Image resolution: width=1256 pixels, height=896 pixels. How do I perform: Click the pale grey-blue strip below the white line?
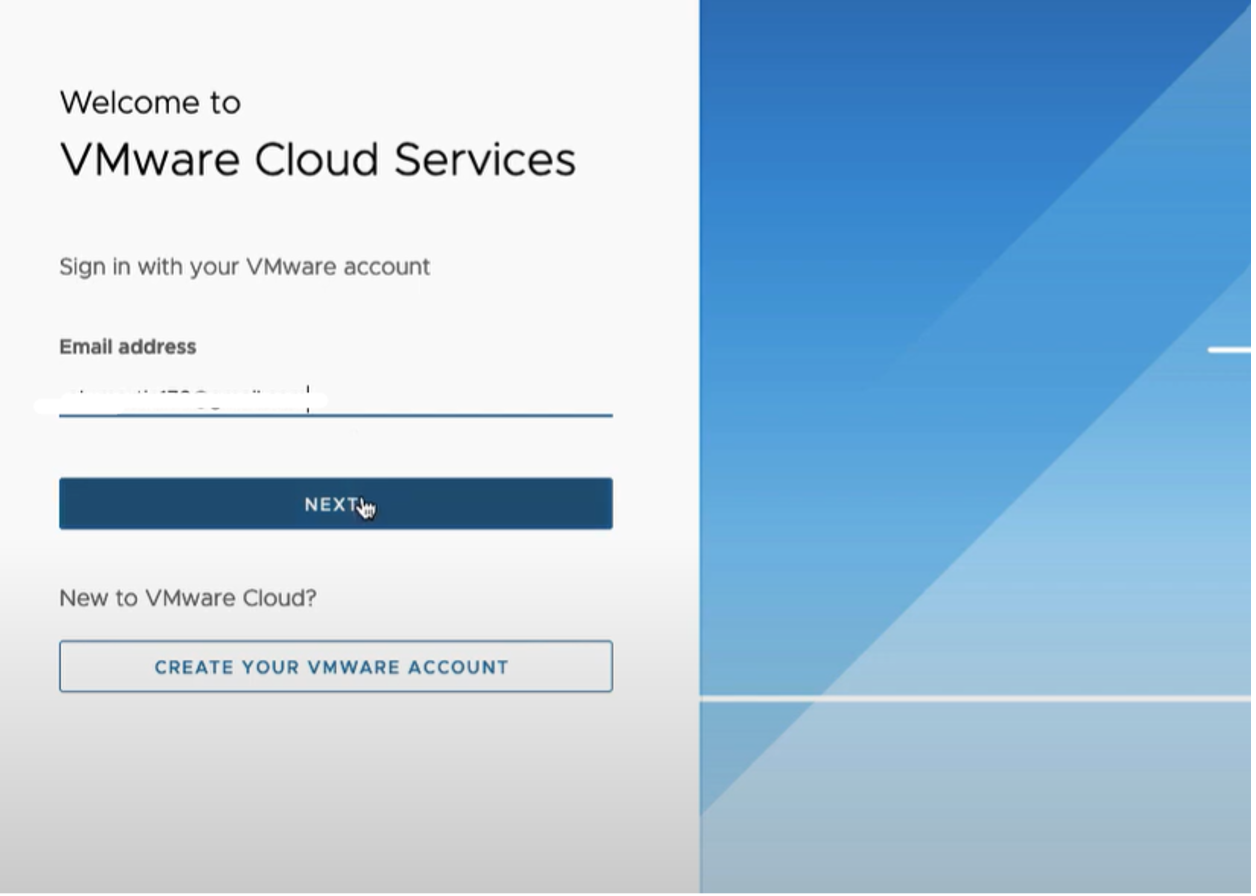975,800
